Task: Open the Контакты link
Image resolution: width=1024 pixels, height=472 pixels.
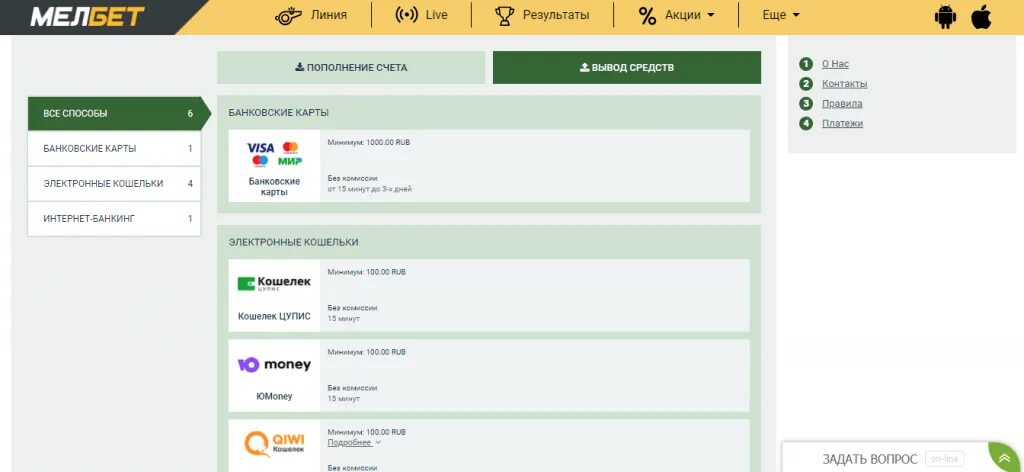Action: pos(844,84)
